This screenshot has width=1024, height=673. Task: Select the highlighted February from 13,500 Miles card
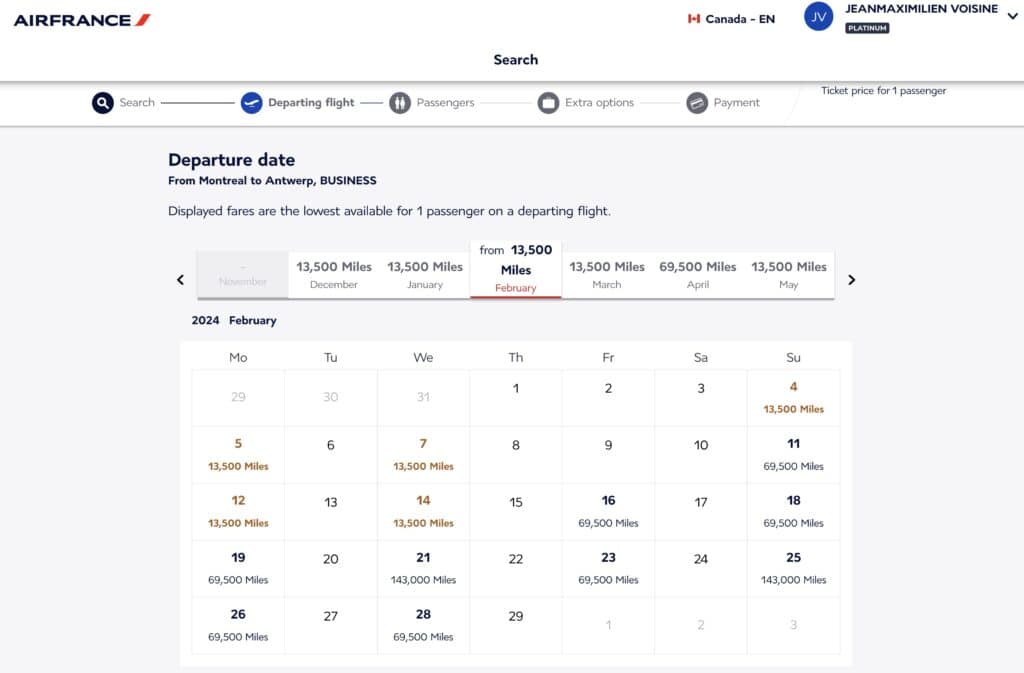click(x=515, y=270)
